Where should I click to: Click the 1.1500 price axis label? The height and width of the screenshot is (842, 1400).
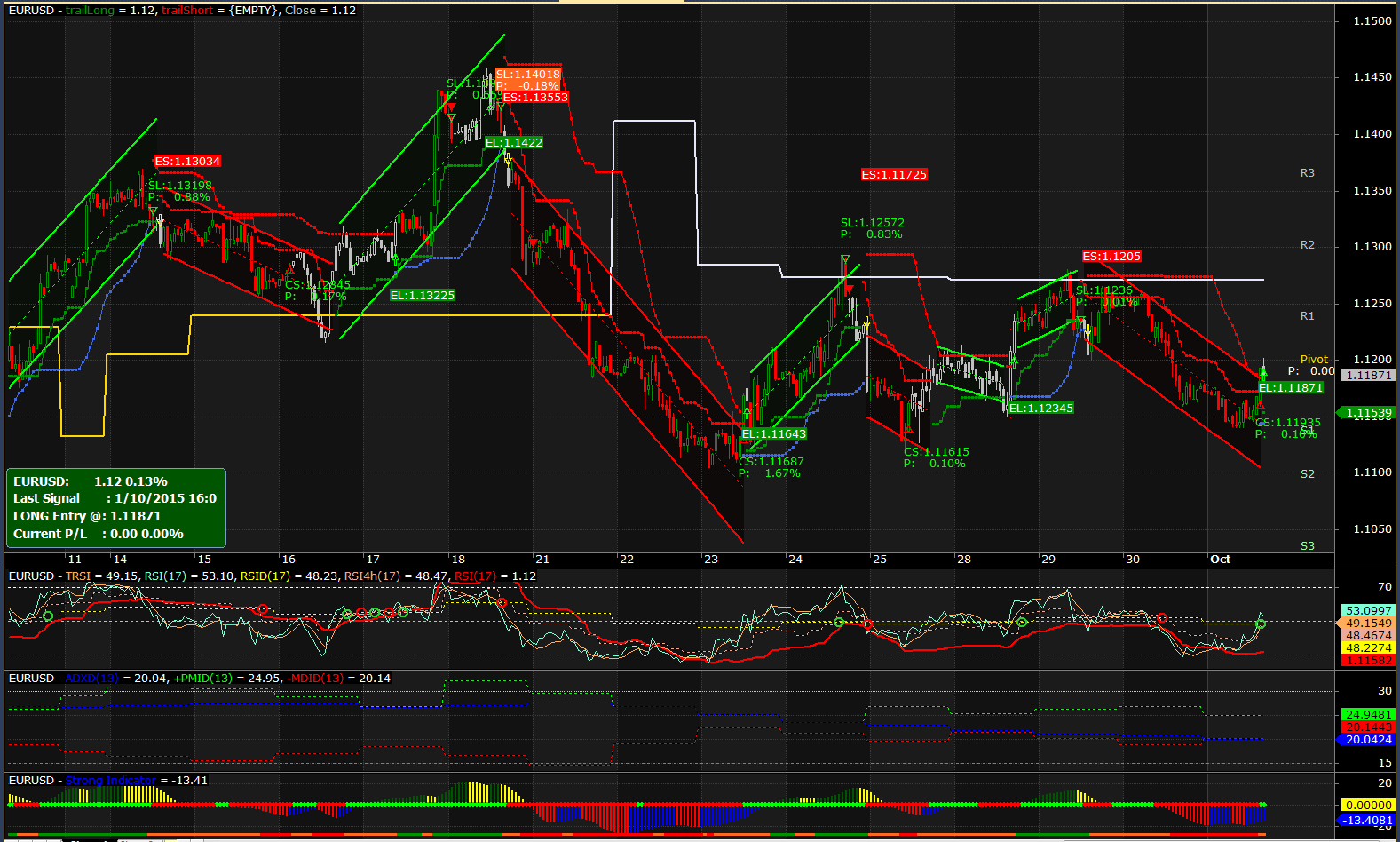(1372, 21)
